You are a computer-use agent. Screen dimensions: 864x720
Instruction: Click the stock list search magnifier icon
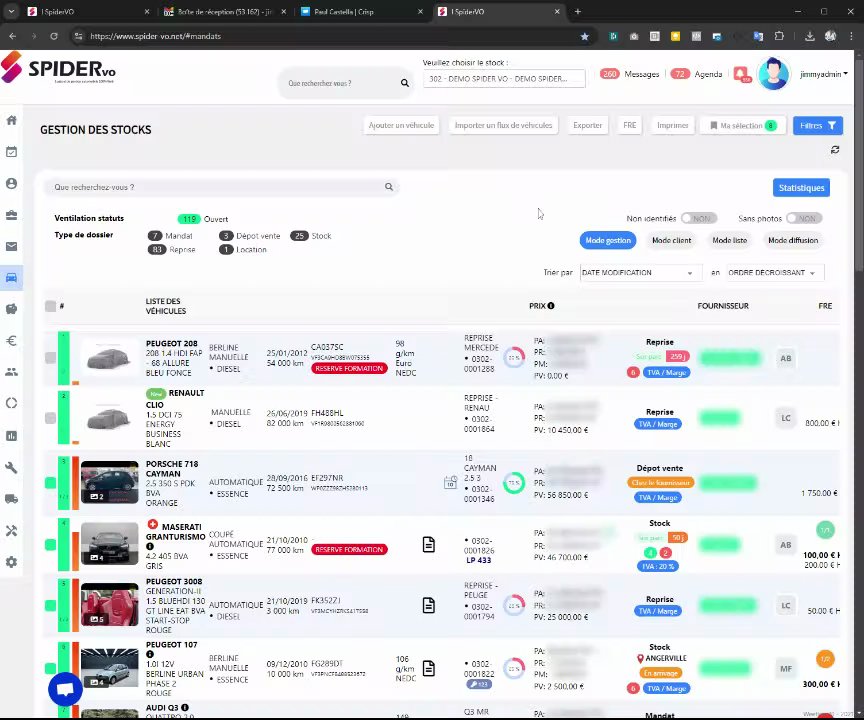coord(389,187)
